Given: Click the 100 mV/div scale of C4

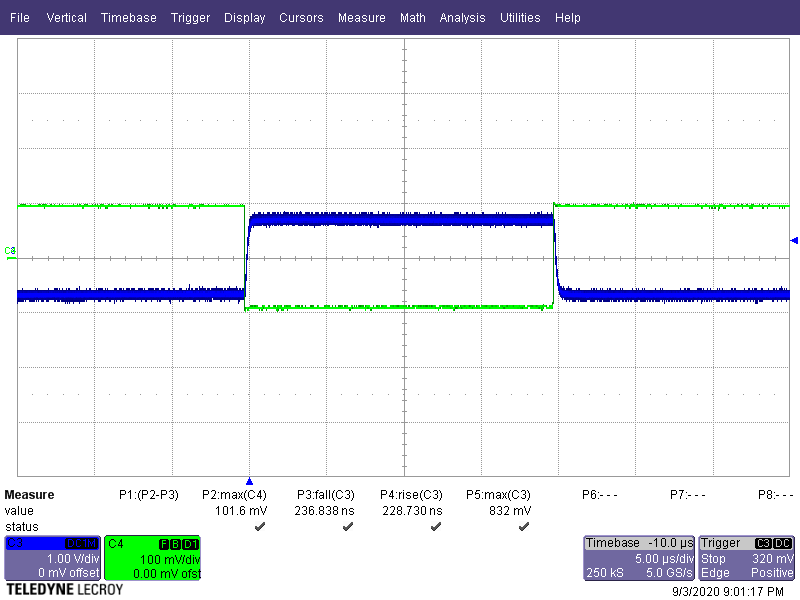Looking at the screenshot, I should (170, 559).
